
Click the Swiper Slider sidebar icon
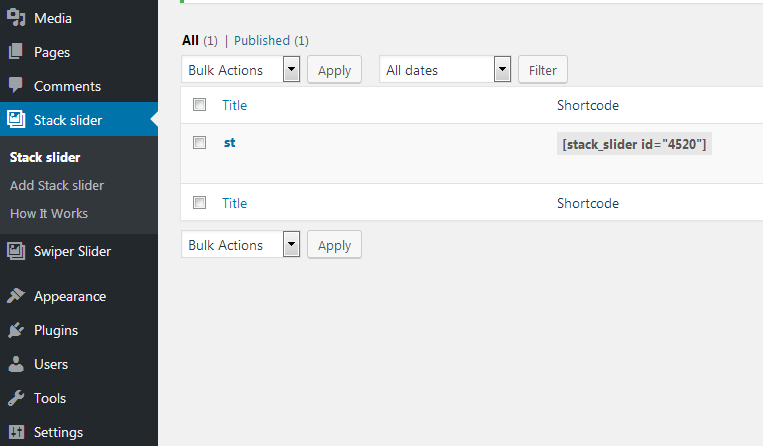pyautogui.click(x=16, y=251)
